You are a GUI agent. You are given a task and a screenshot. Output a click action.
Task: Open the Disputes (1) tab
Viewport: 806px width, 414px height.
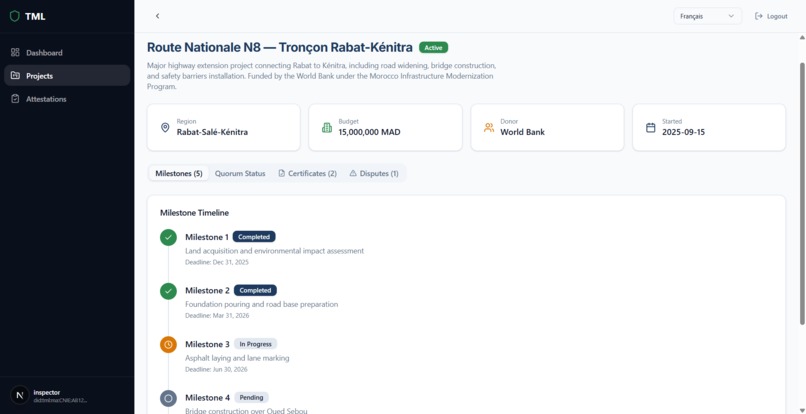point(374,173)
